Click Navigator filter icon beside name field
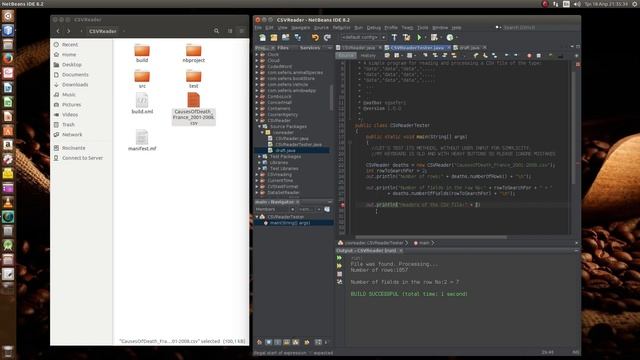Viewport: 640px width, 360px height. (x=327, y=209)
